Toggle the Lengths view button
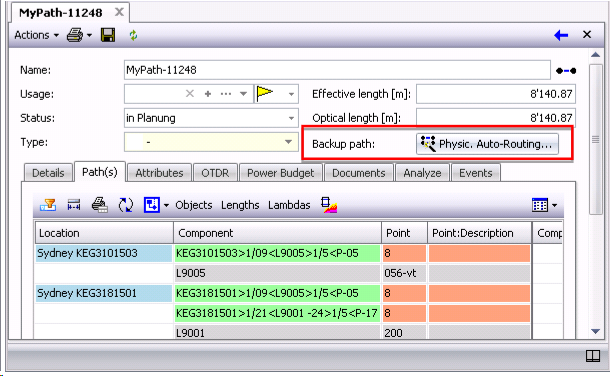The width and height of the screenshot is (610, 376). (240, 205)
